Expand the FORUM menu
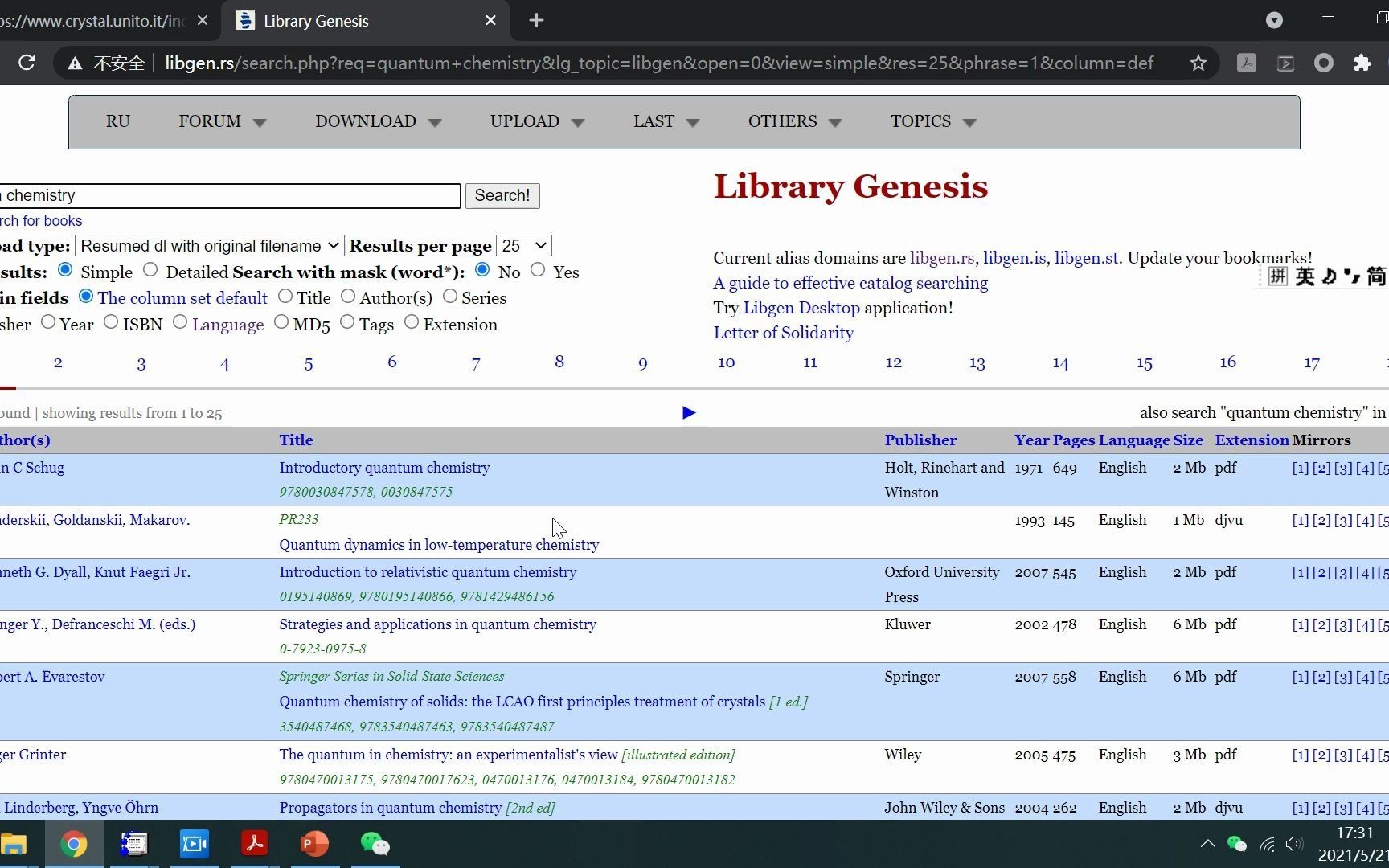The width and height of the screenshot is (1389, 868). pos(223,121)
